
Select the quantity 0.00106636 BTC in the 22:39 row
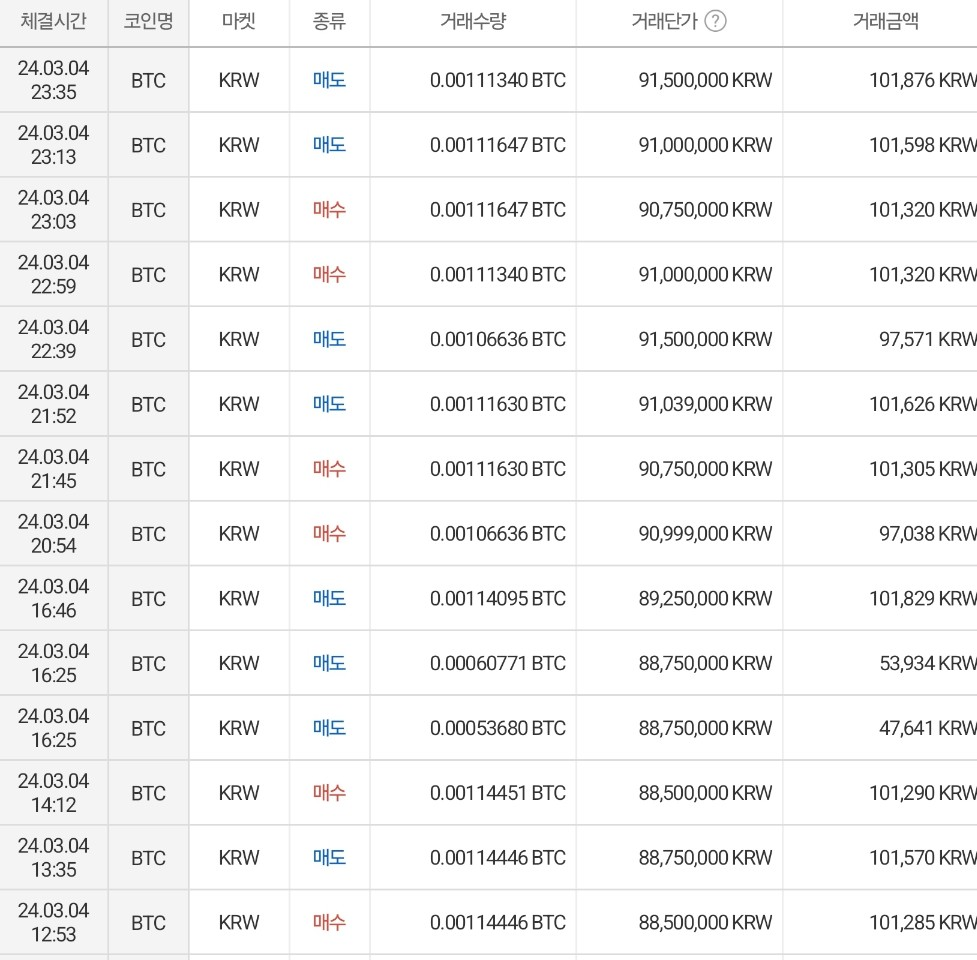498,339
